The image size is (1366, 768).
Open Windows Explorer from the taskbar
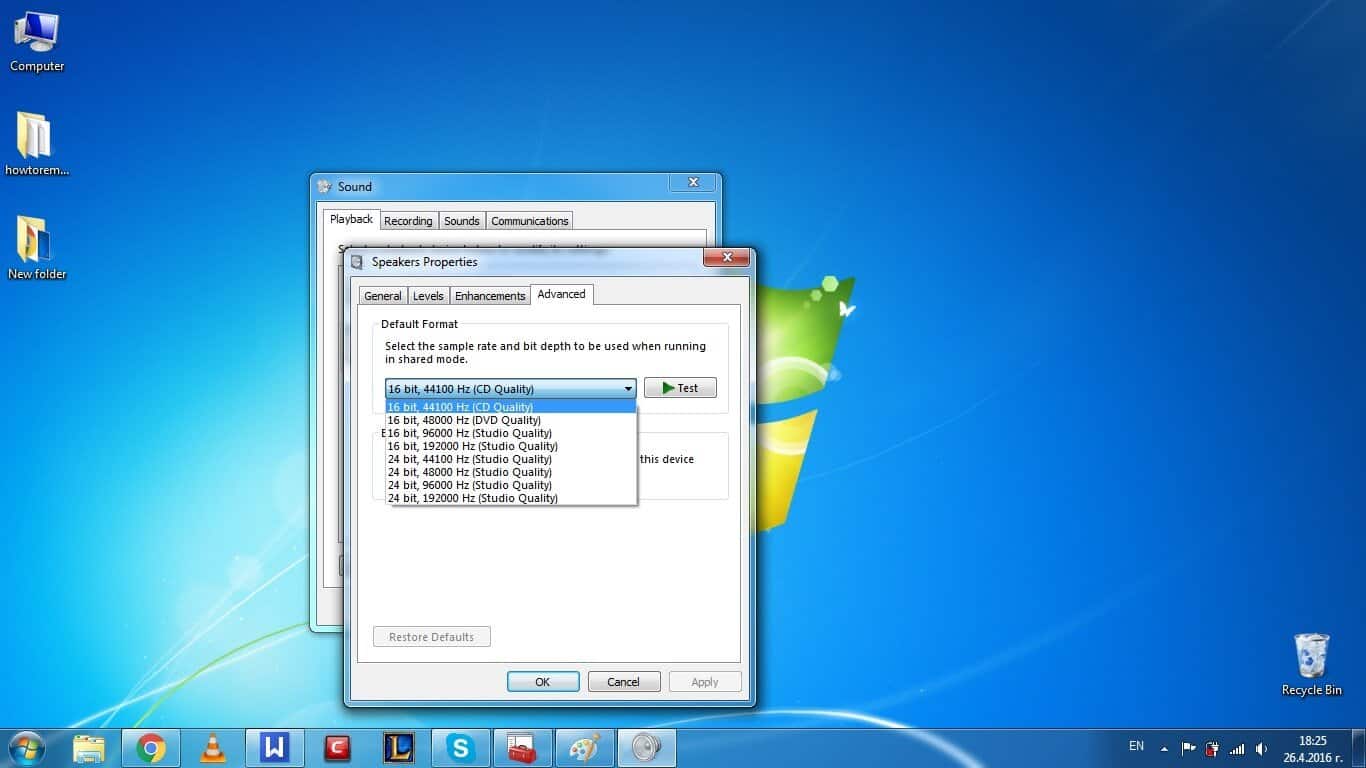pos(89,748)
